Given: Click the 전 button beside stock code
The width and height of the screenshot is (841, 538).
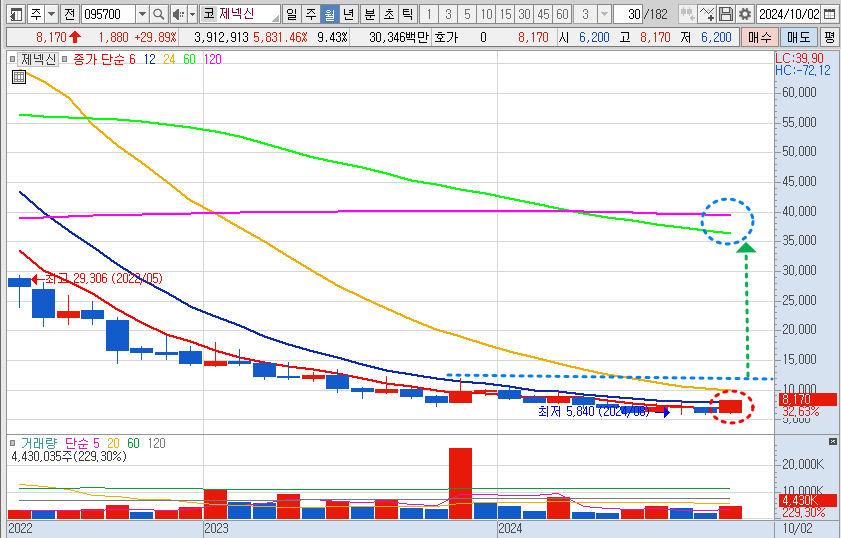Looking at the screenshot, I should click(69, 14).
